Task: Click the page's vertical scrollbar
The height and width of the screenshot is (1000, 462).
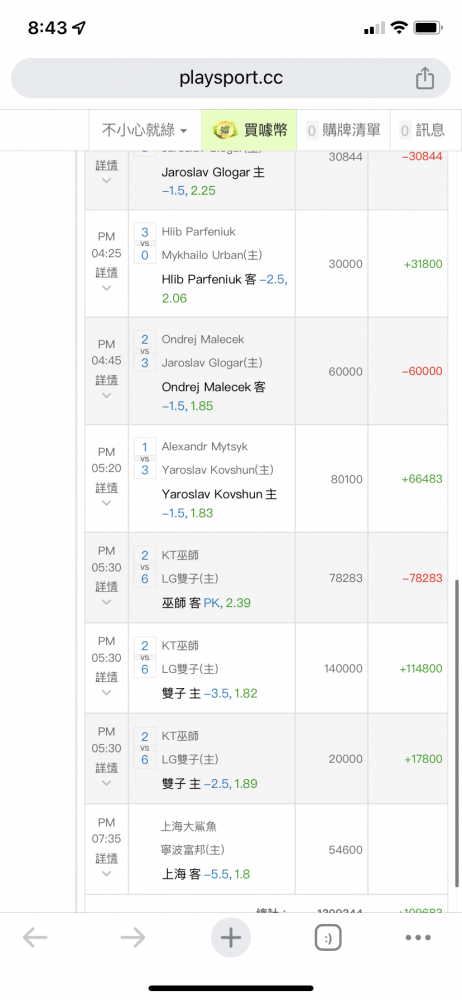Action: pyautogui.click(x=457, y=733)
